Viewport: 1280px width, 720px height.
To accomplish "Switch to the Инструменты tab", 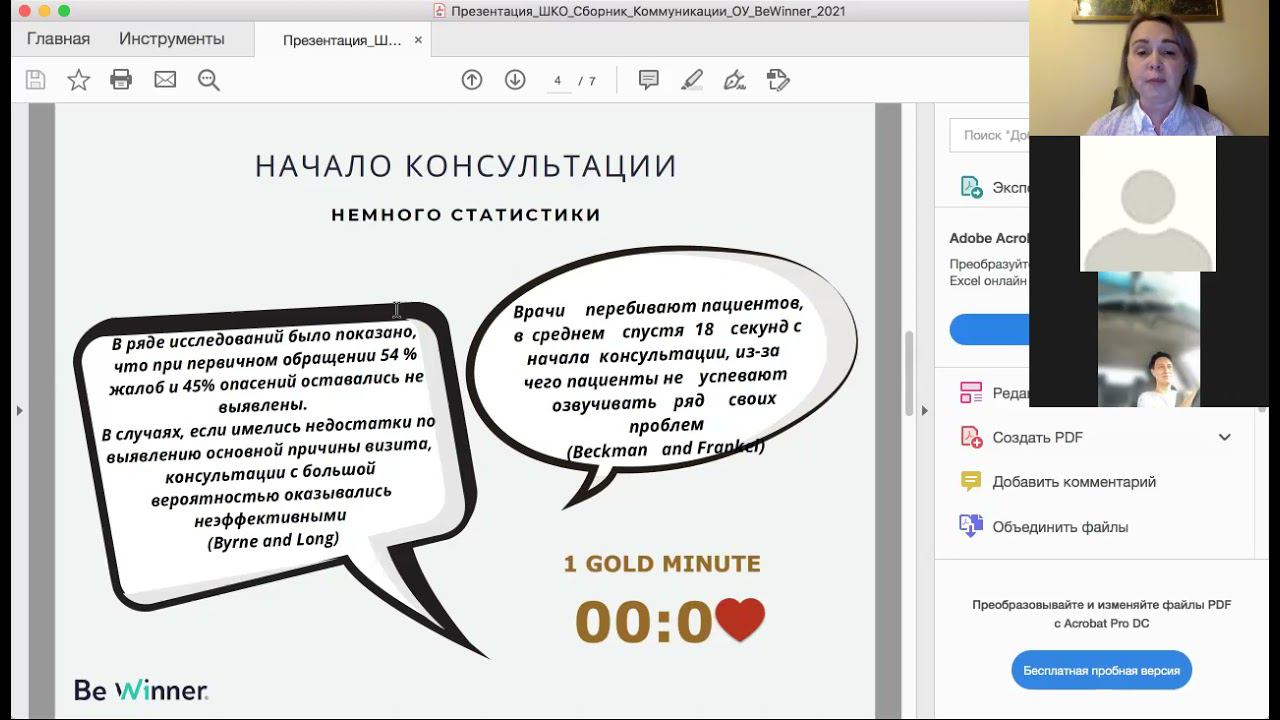I will point(172,39).
